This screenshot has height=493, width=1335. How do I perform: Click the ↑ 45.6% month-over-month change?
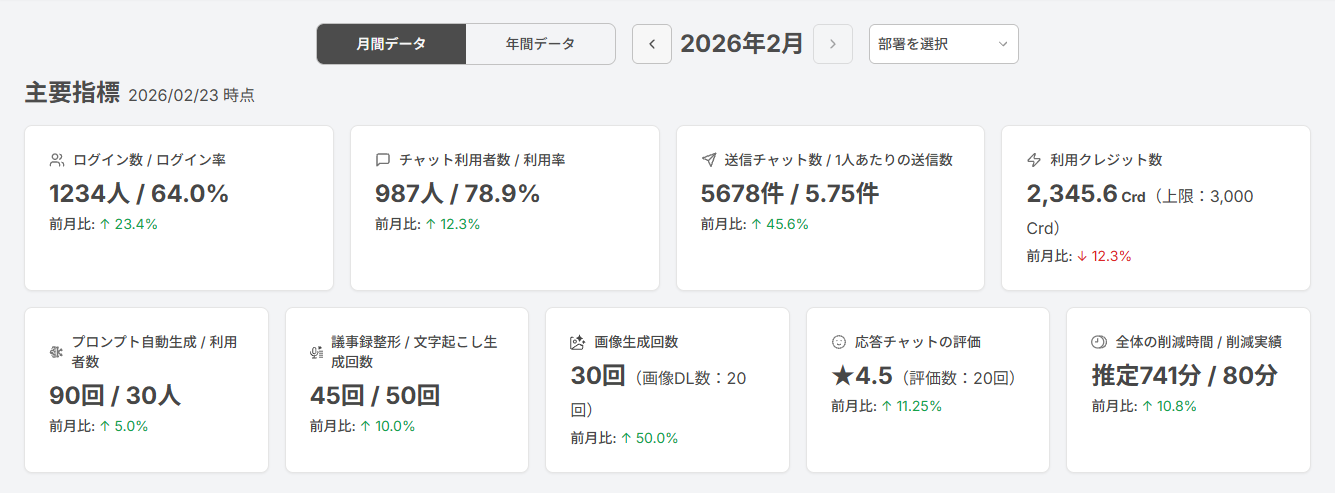point(780,224)
